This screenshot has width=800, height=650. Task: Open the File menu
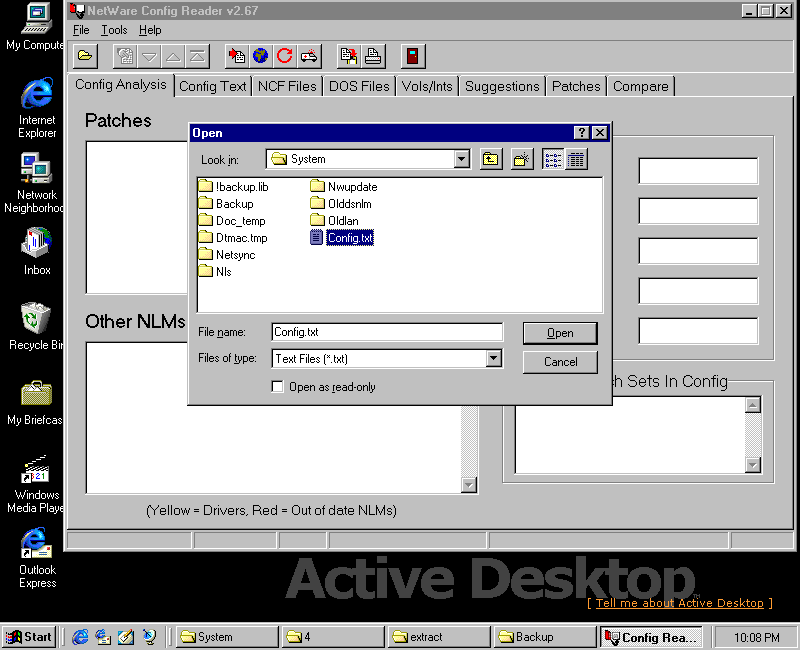81,30
